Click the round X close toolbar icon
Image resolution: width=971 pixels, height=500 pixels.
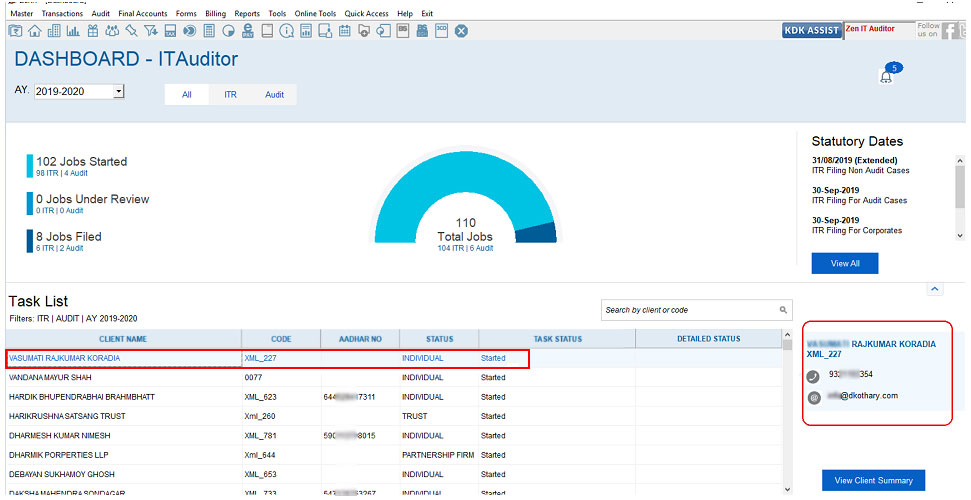461,31
